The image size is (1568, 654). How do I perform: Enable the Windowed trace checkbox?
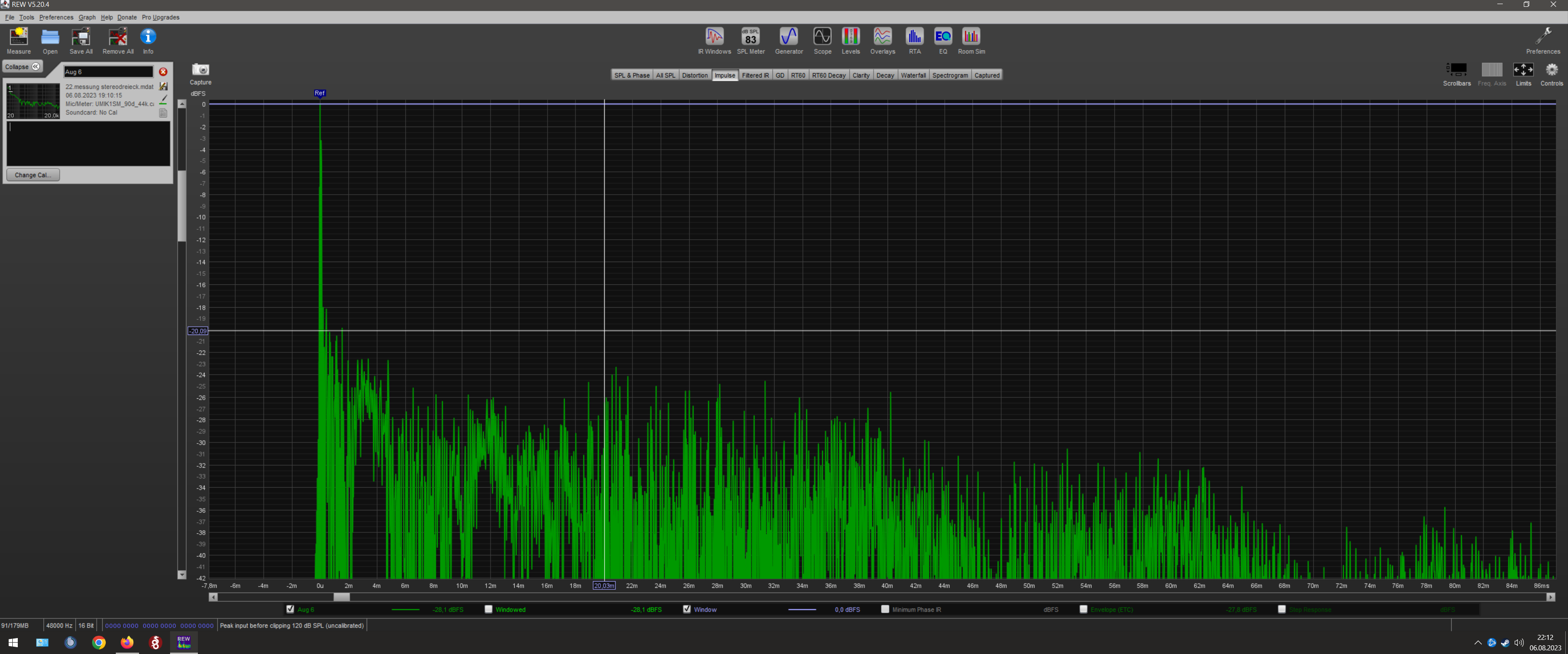click(x=488, y=609)
